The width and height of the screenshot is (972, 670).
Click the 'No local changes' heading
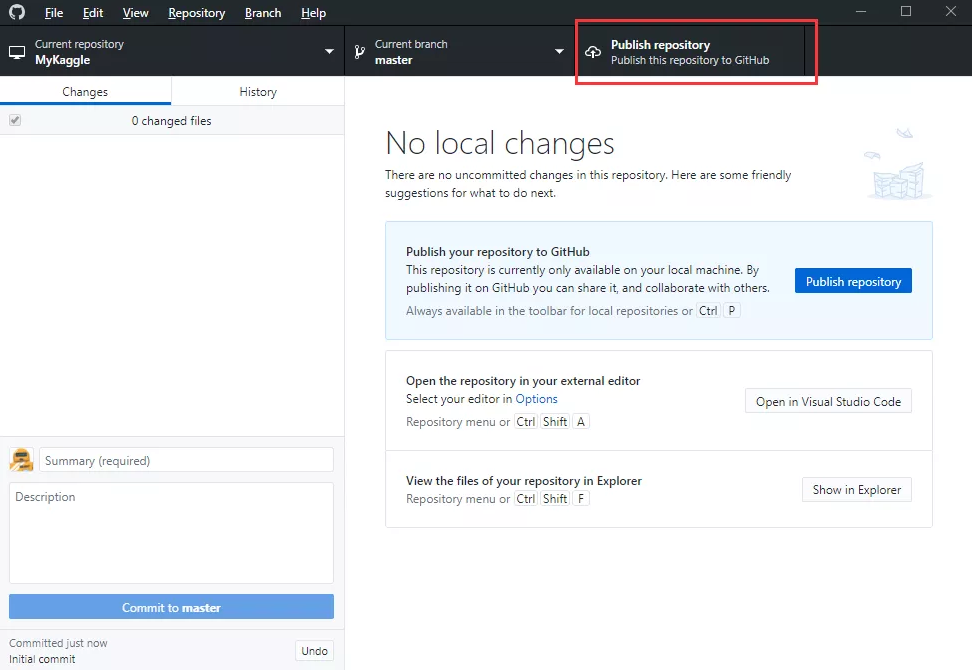click(500, 143)
